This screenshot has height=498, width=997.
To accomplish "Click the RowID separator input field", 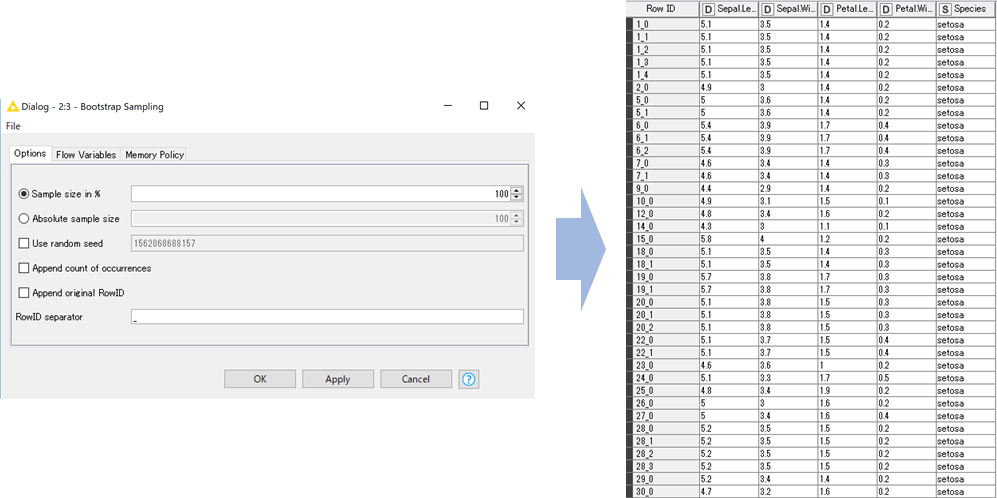I will (x=327, y=317).
